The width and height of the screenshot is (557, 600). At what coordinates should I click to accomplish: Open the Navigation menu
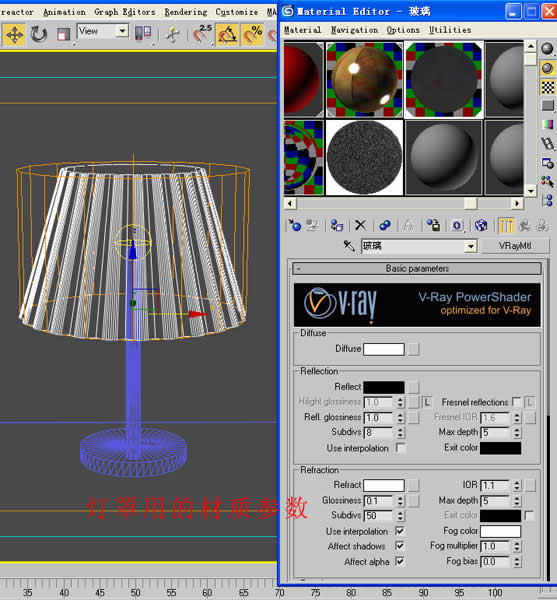(x=354, y=30)
